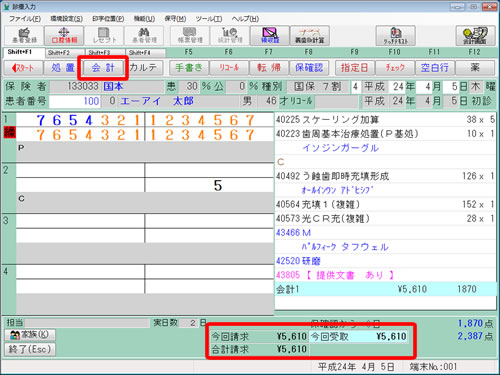
Task: Click the スタート button
Action: 23,68
